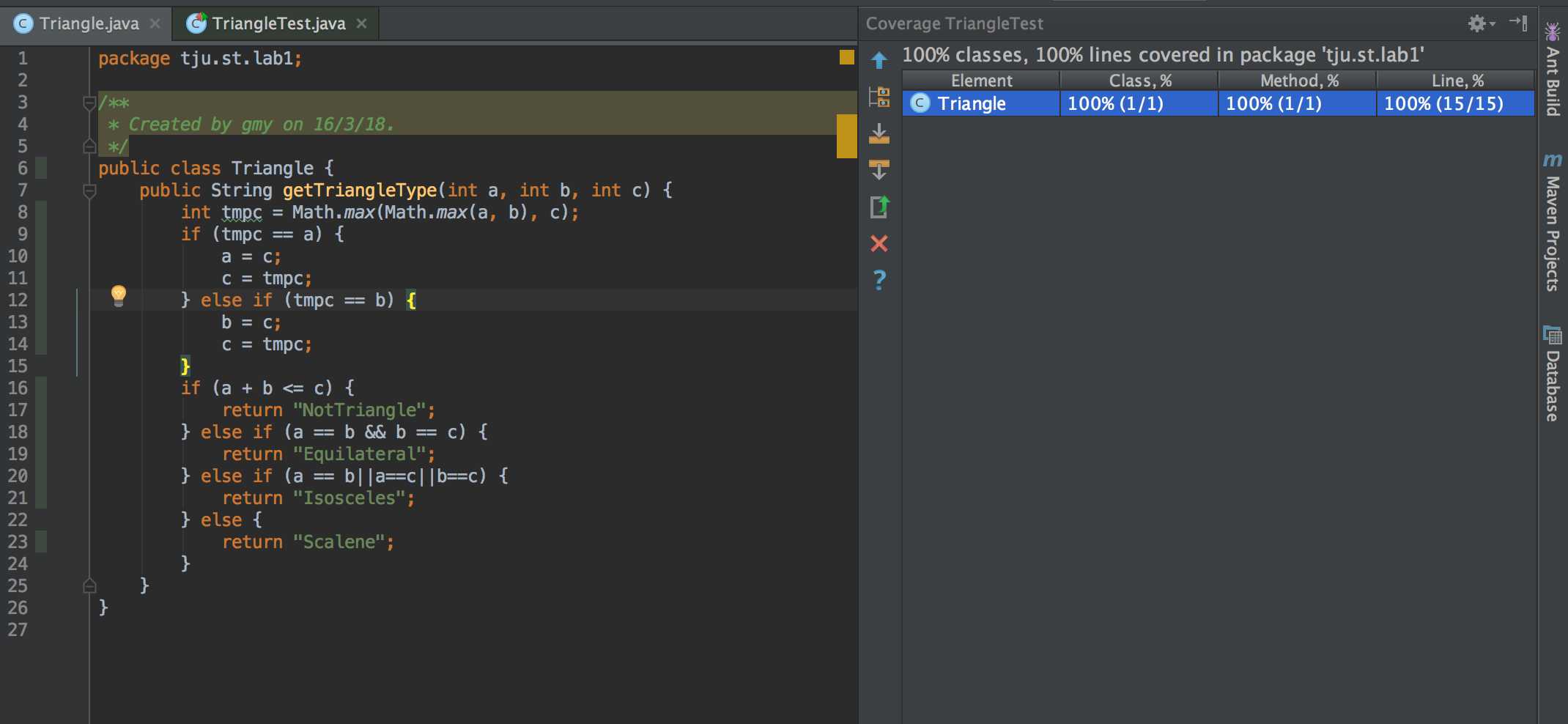This screenshot has width=1568, height=724.
Task: Click the 'Created by gmy' comment line
Action: 251,125
